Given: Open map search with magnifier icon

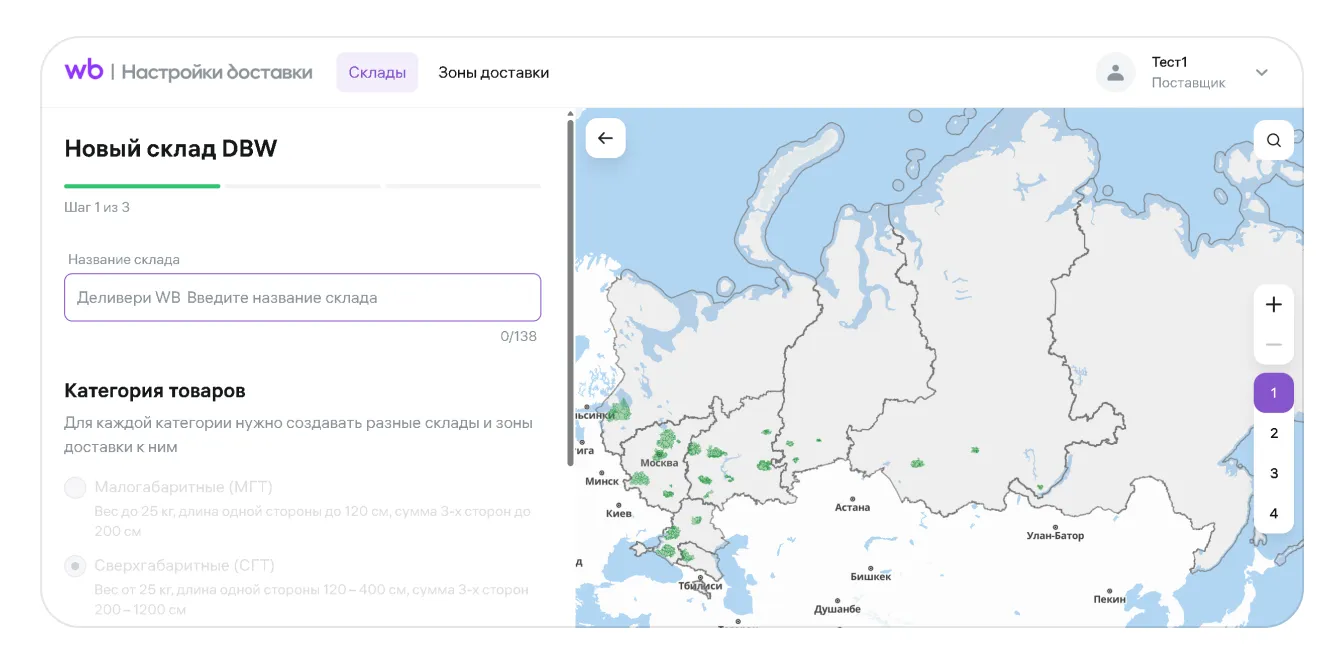Looking at the screenshot, I should coord(1274,140).
